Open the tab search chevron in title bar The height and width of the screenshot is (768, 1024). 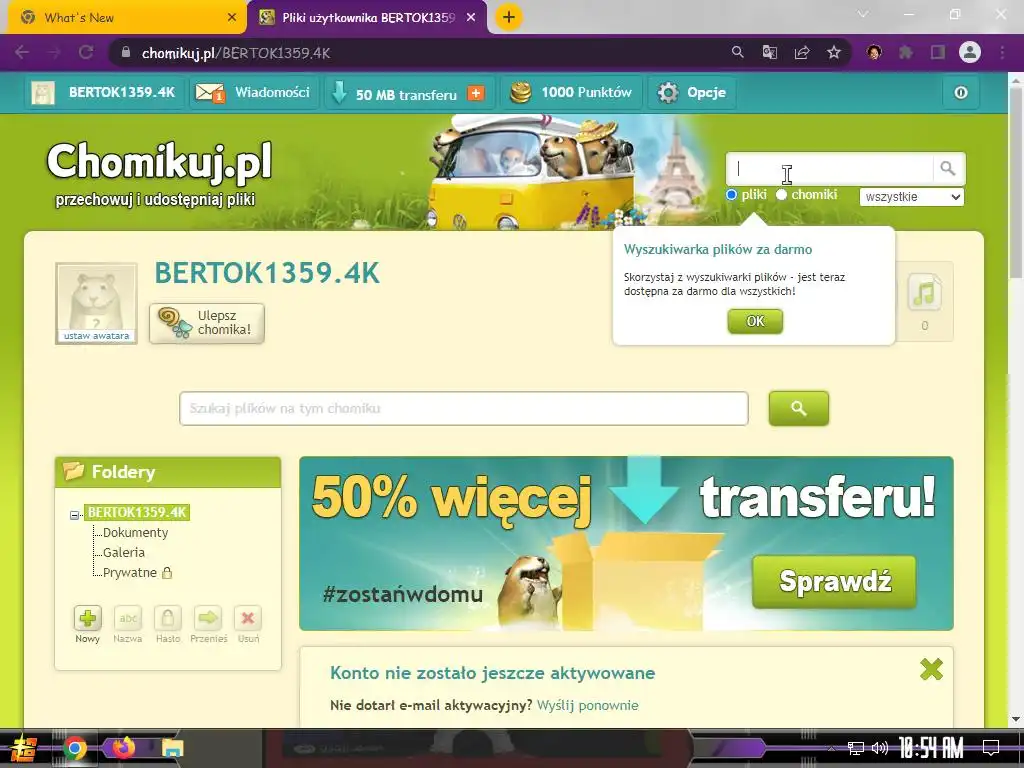(x=863, y=14)
